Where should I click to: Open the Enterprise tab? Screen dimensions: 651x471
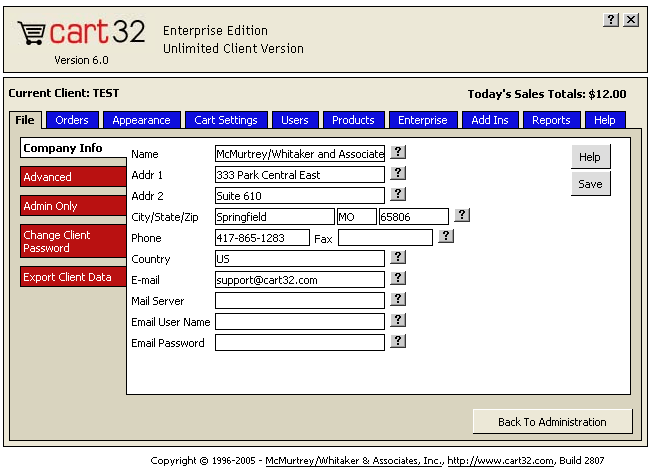[423, 120]
